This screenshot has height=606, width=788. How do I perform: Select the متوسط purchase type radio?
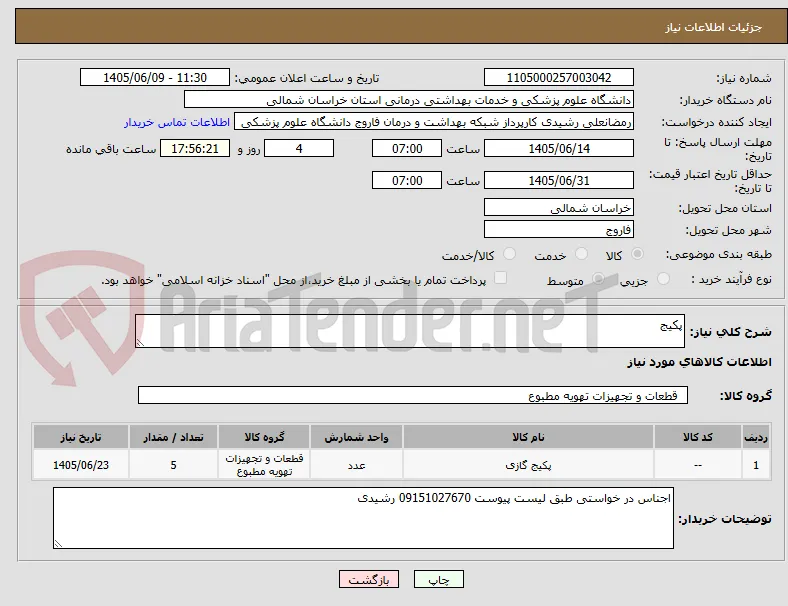click(x=598, y=278)
